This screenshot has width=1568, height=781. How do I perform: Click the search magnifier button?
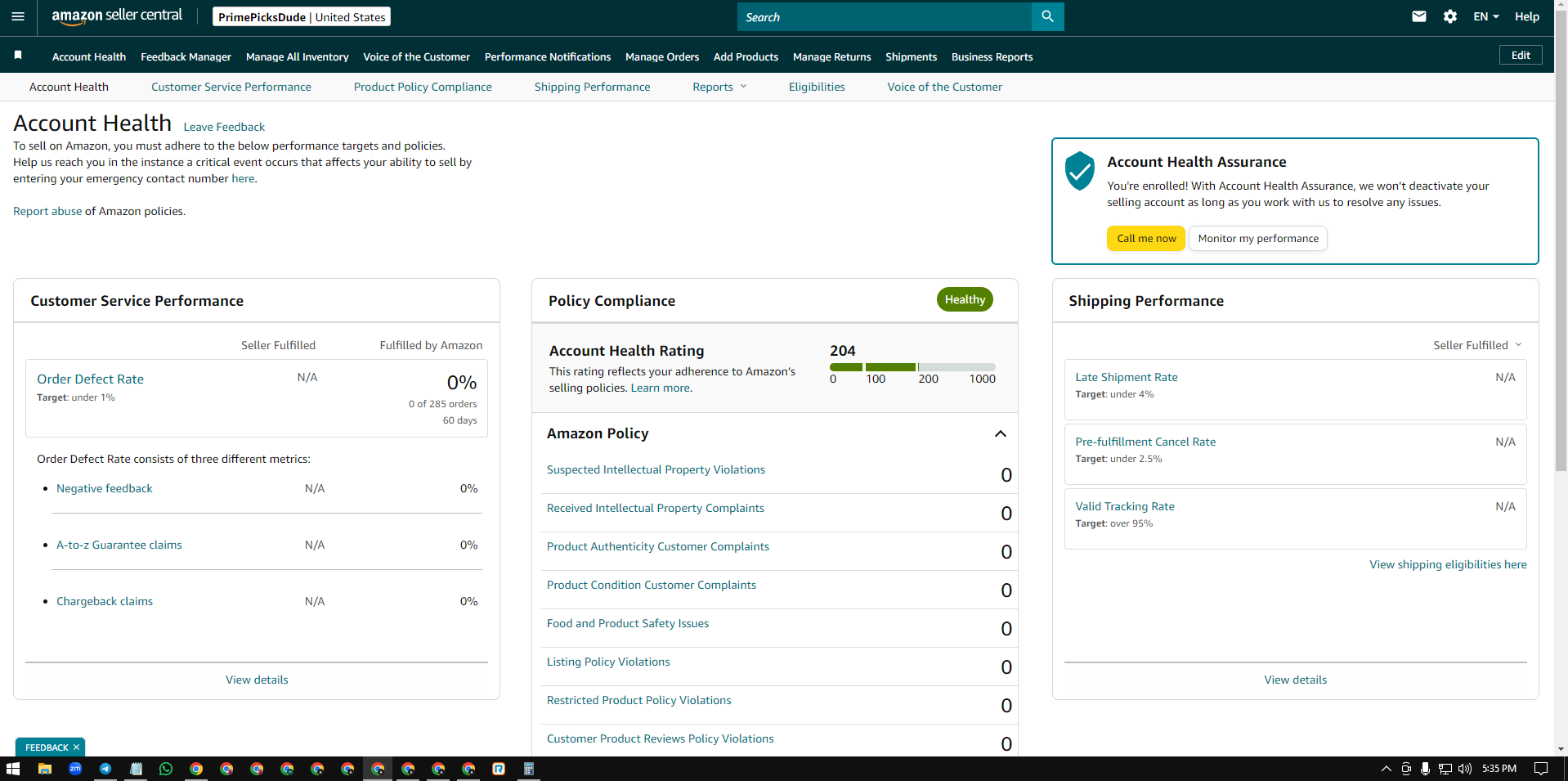coord(1047,16)
